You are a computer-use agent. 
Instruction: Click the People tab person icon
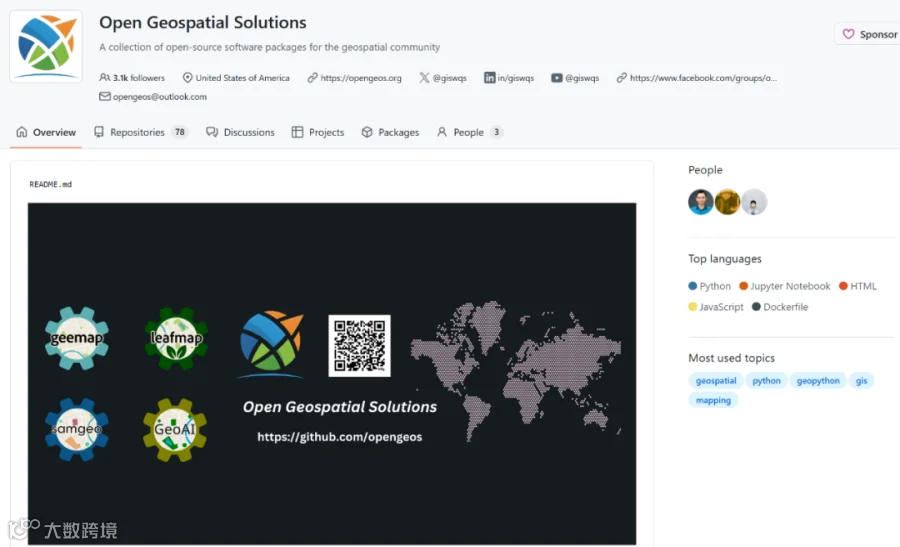click(x=441, y=132)
